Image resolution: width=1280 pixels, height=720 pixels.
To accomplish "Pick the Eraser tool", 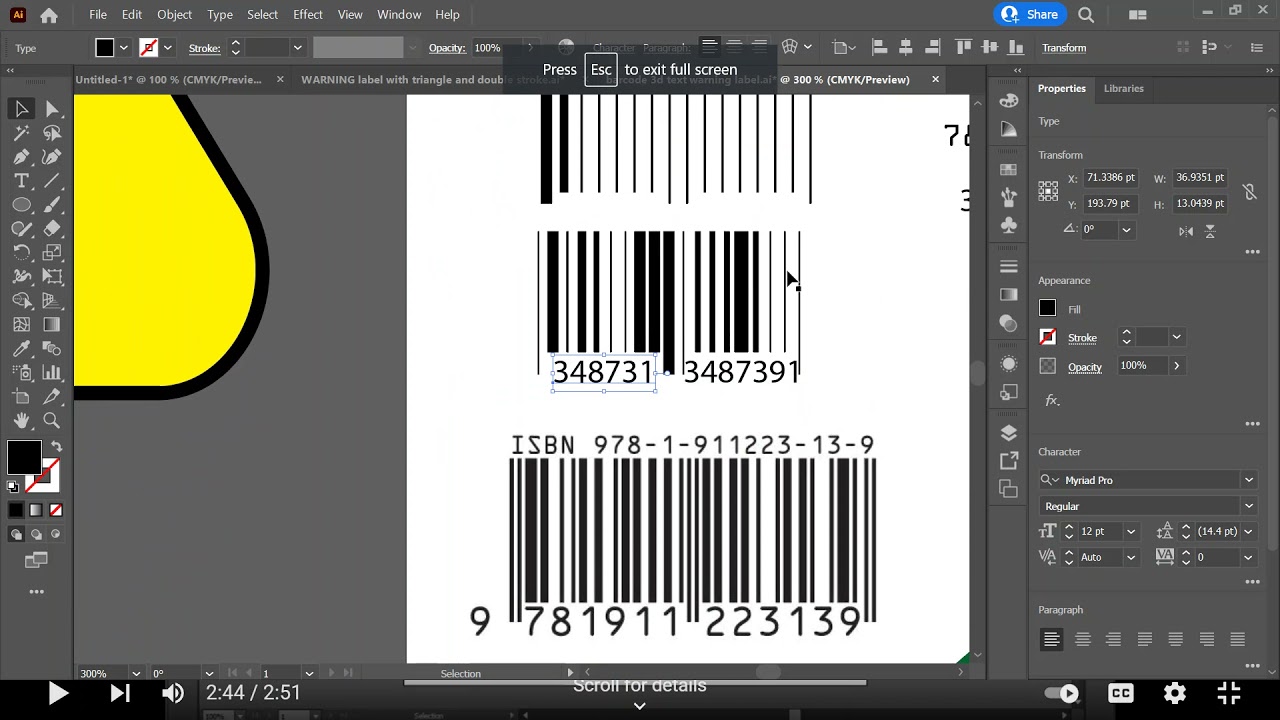I will point(52,228).
